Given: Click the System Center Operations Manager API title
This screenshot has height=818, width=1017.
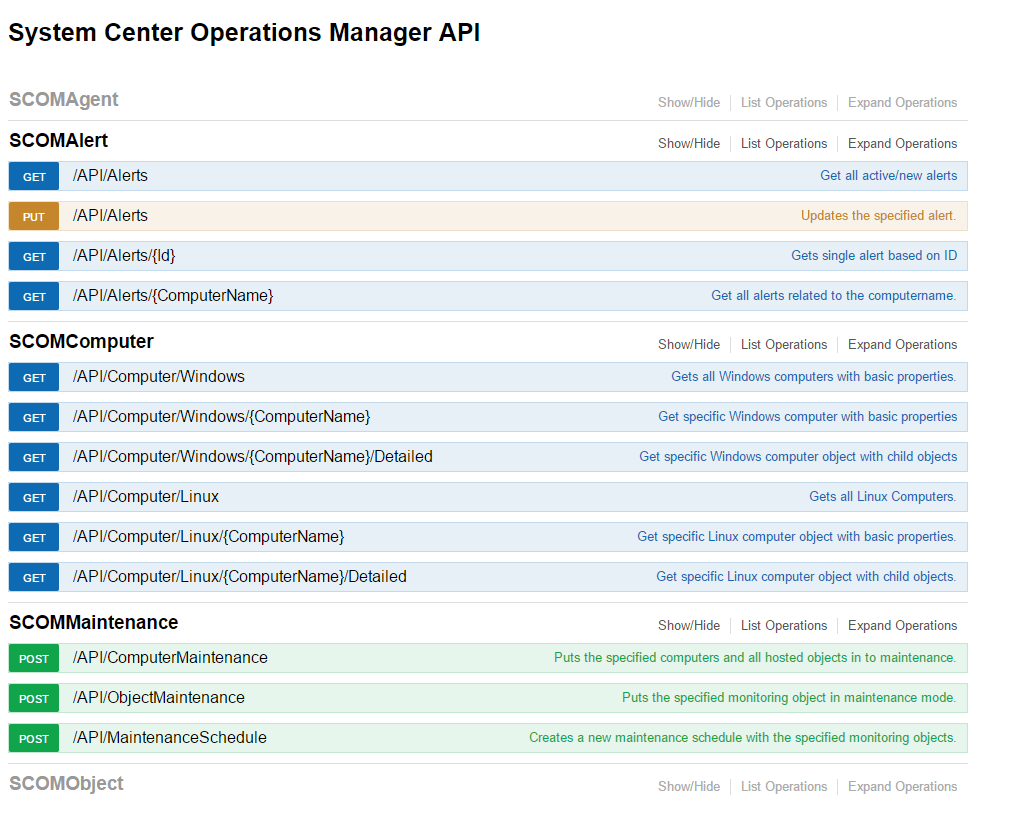Looking at the screenshot, I should [244, 32].
